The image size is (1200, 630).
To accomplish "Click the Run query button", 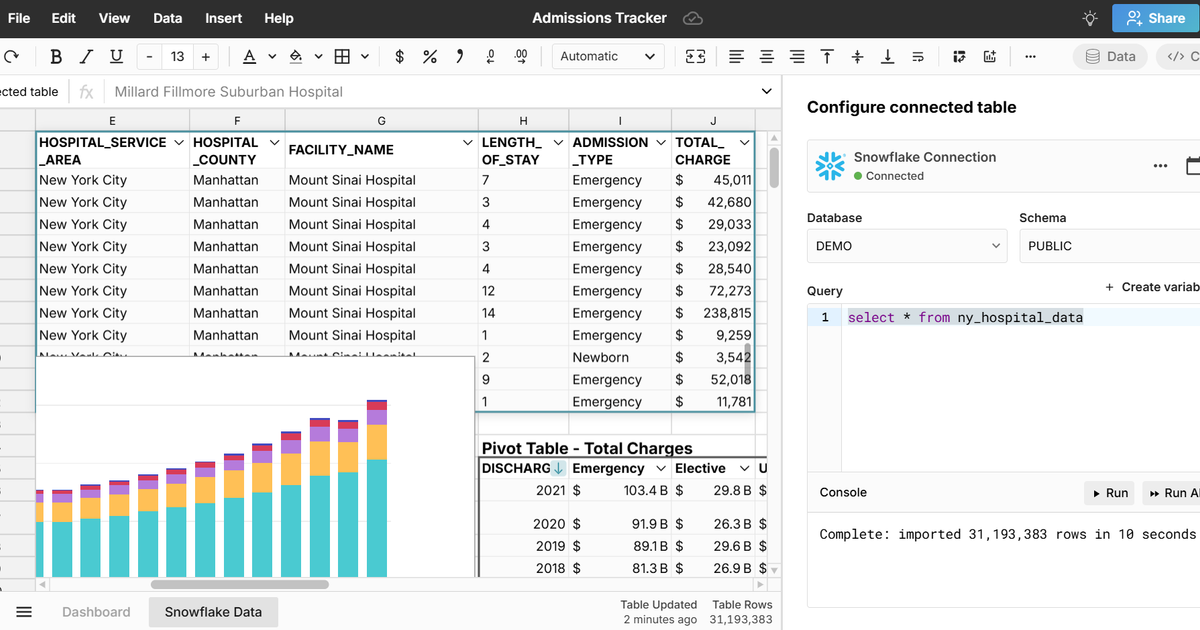I will tap(1109, 493).
